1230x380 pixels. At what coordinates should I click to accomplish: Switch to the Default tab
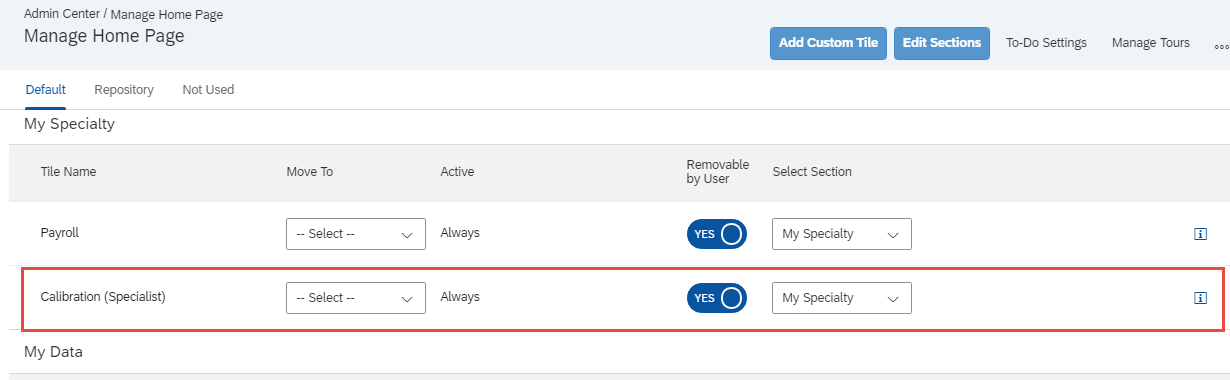pyautogui.click(x=45, y=90)
